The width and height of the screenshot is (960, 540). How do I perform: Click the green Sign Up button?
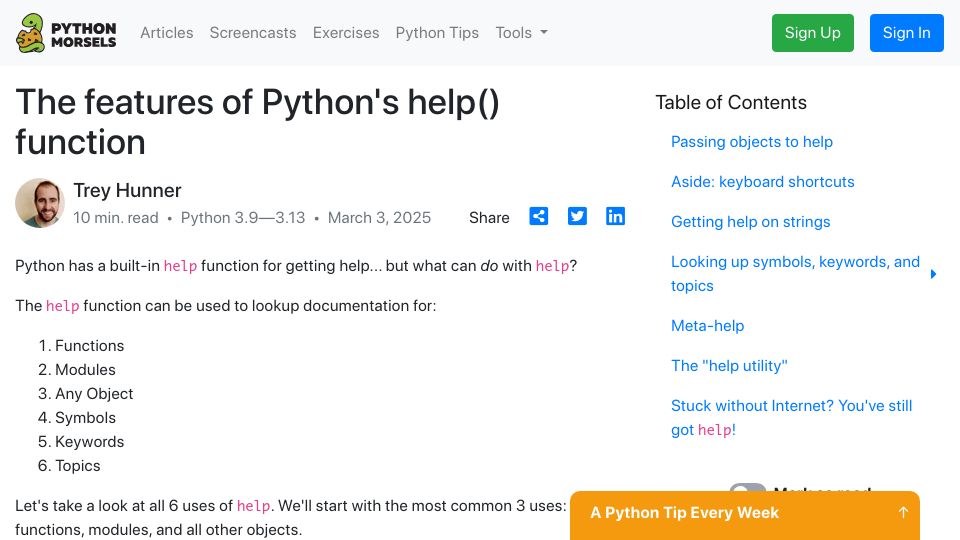(812, 32)
